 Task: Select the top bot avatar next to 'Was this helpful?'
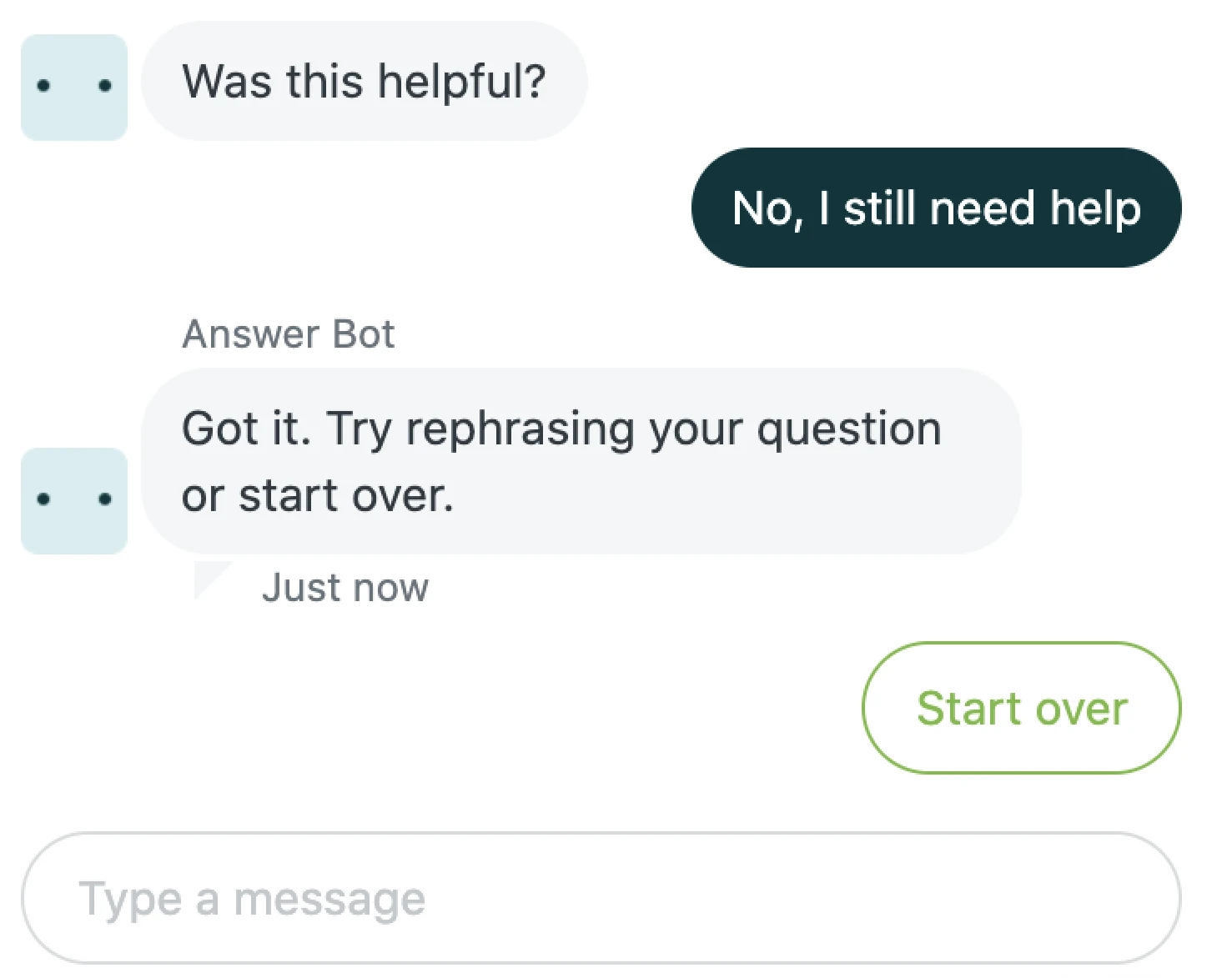(73, 86)
